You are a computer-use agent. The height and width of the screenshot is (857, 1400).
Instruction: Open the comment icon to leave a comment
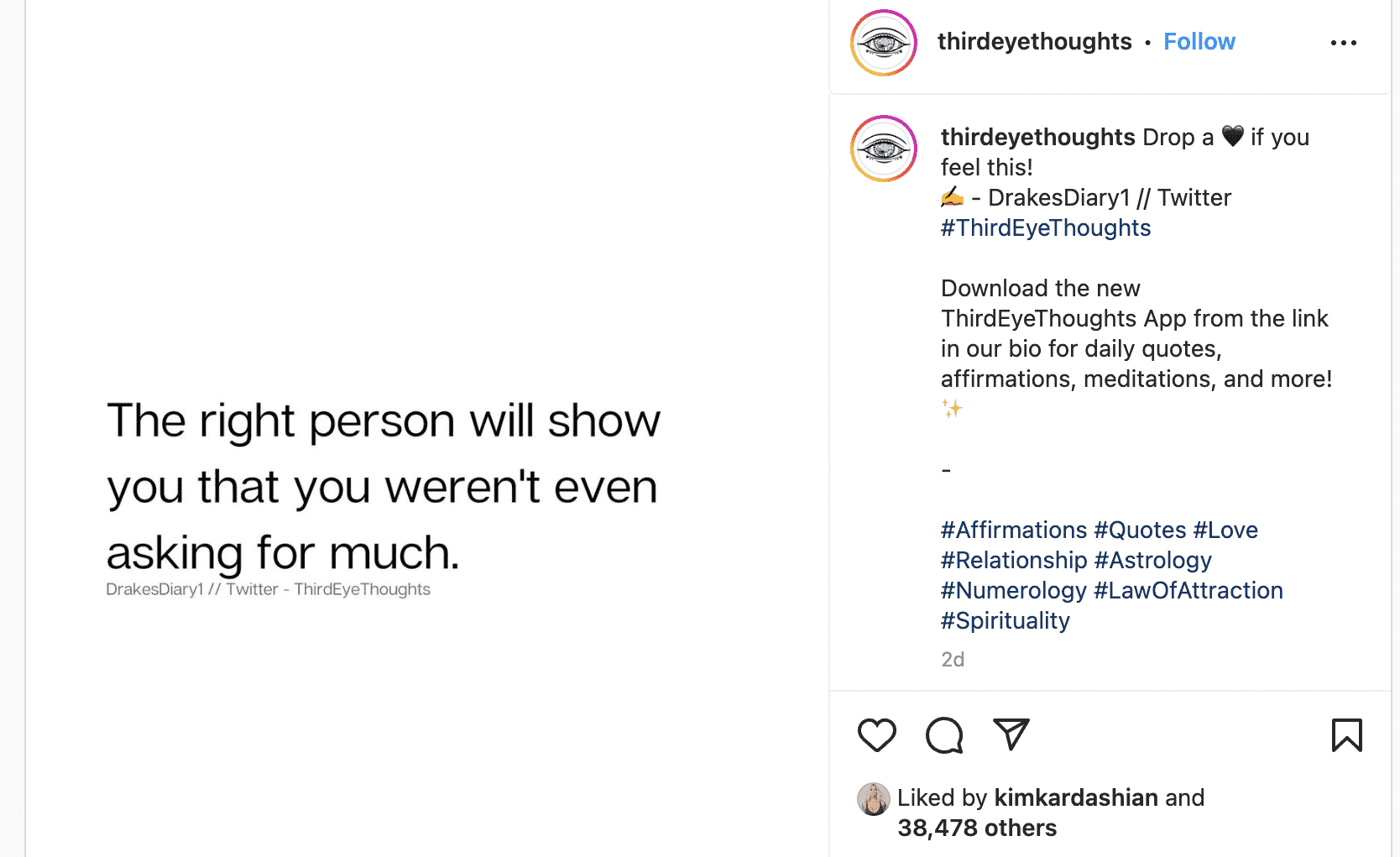(x=943, y=734)
